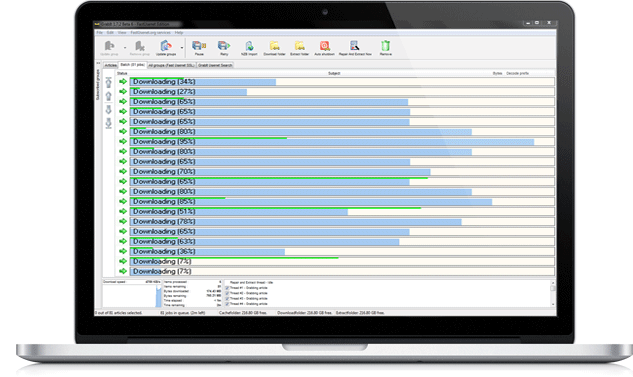Switch to the Grabit Usenet Search tab
The image size is (633, 377).
(x=215, y=65)
